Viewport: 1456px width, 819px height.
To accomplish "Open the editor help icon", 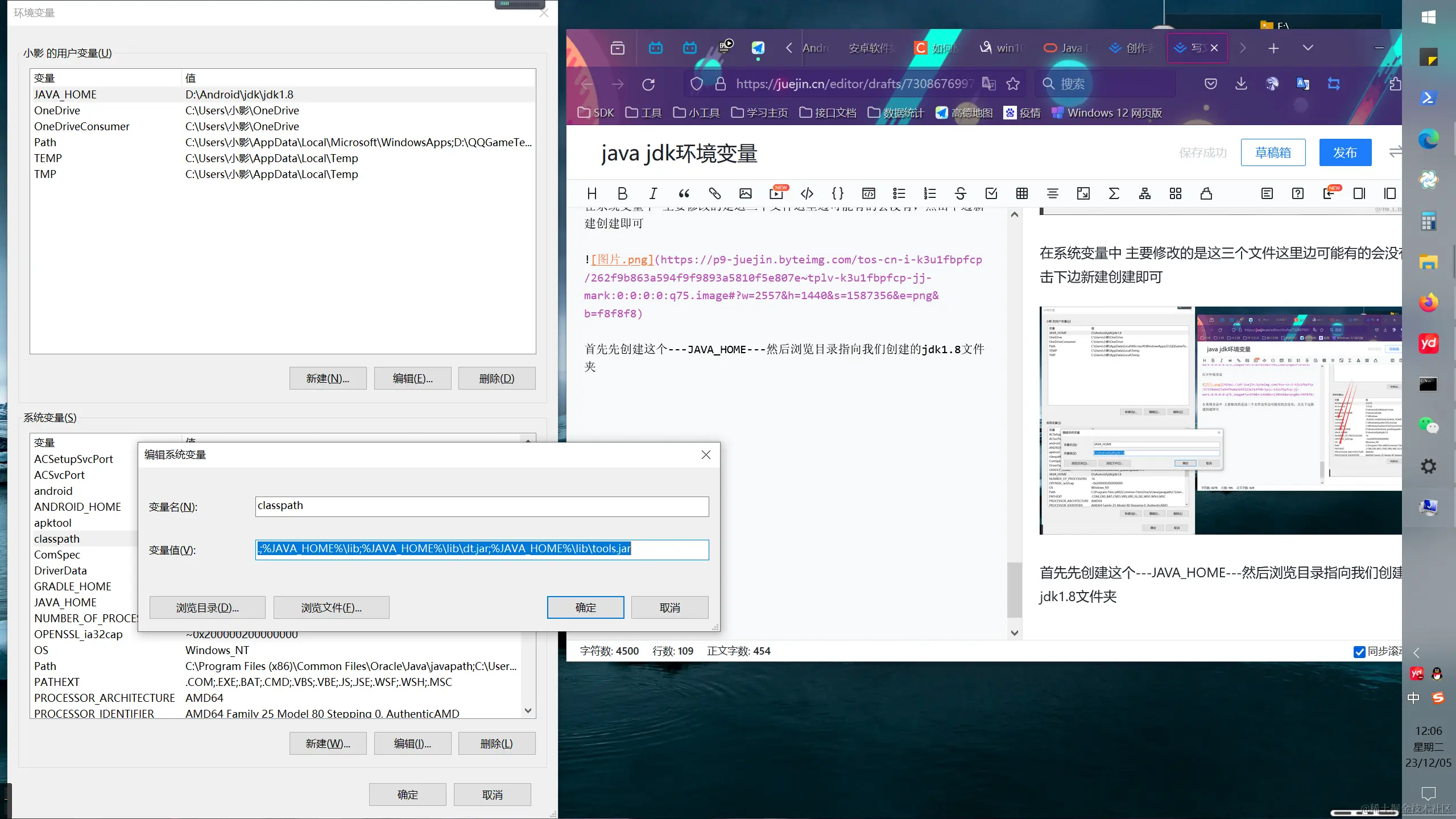I will (x=1297, y=193).
